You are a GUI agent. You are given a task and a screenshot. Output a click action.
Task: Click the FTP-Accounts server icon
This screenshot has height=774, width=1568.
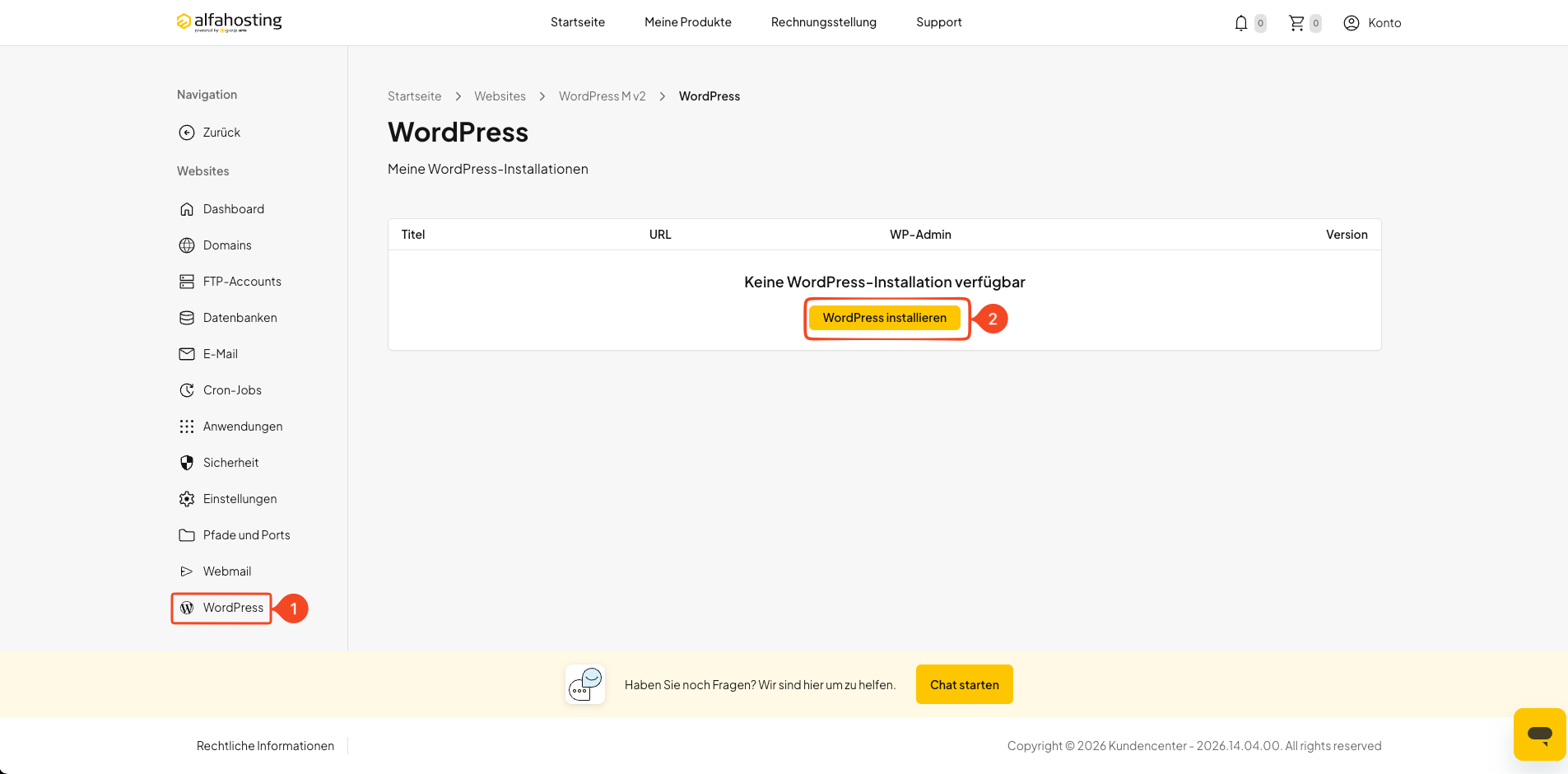pos(187,282)
